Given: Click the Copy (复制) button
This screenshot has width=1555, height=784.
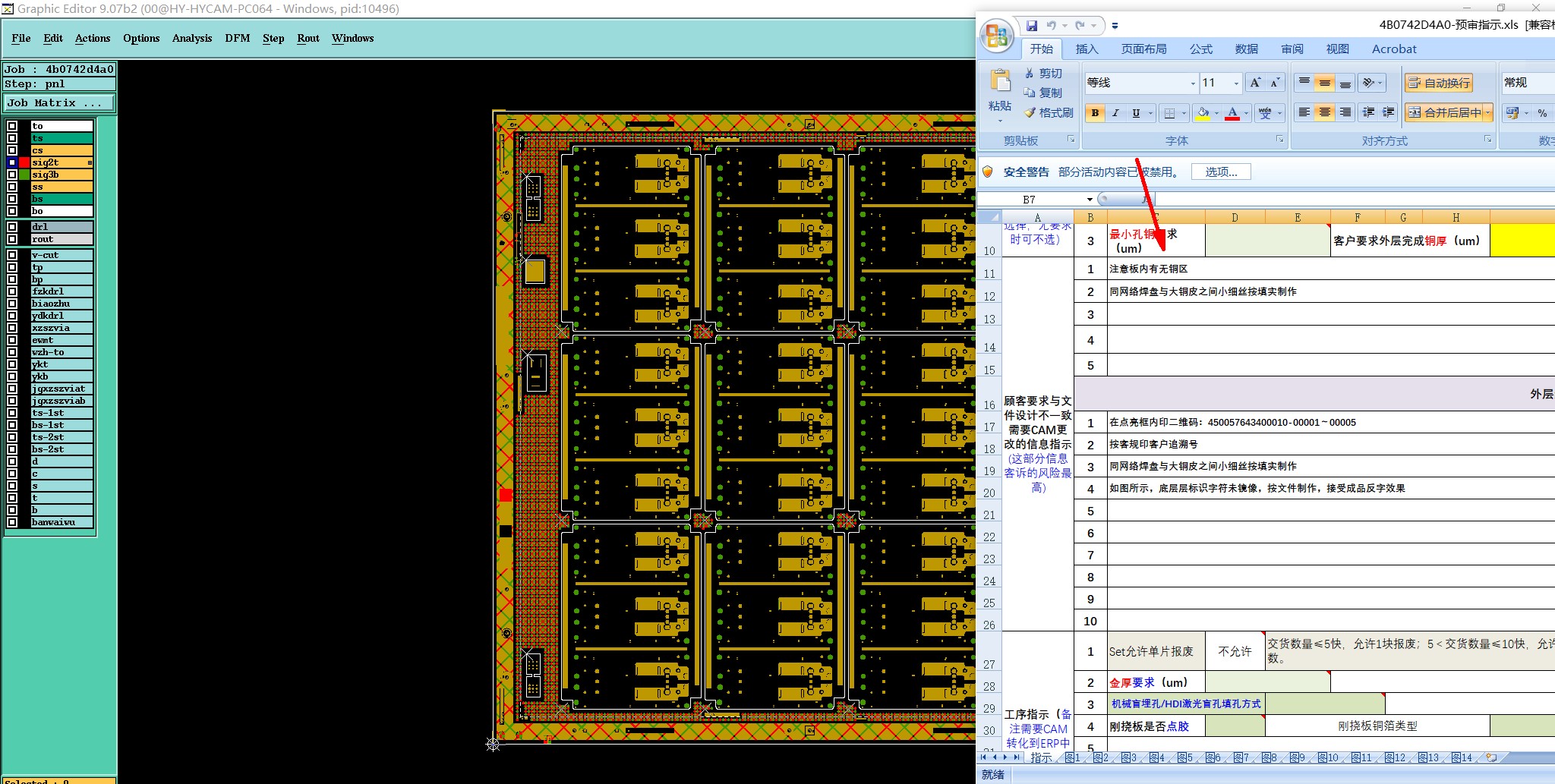Looking at the screenshot, I should point(1044,93).
